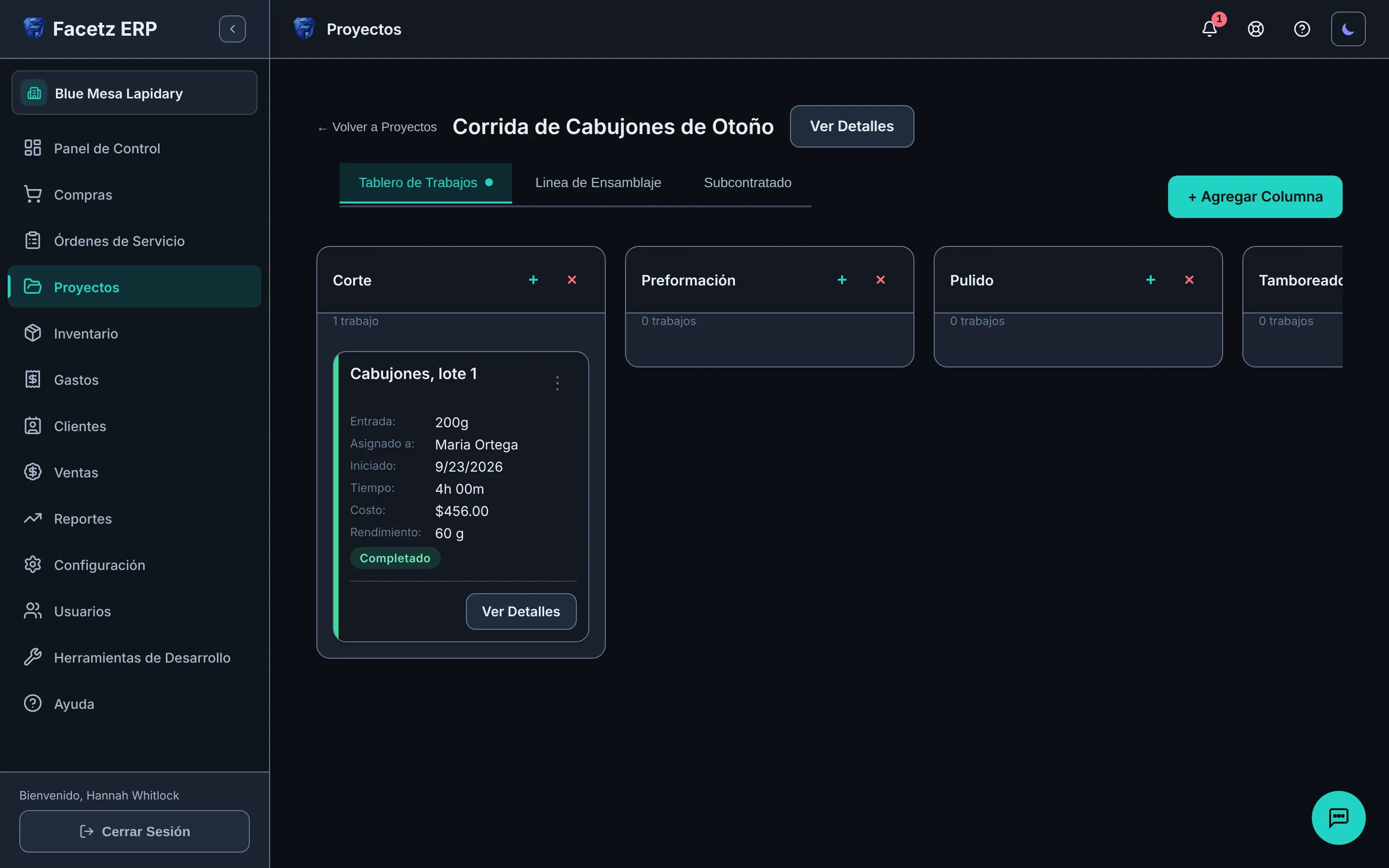Open Ayuda in the sidebar

(134, 704)
